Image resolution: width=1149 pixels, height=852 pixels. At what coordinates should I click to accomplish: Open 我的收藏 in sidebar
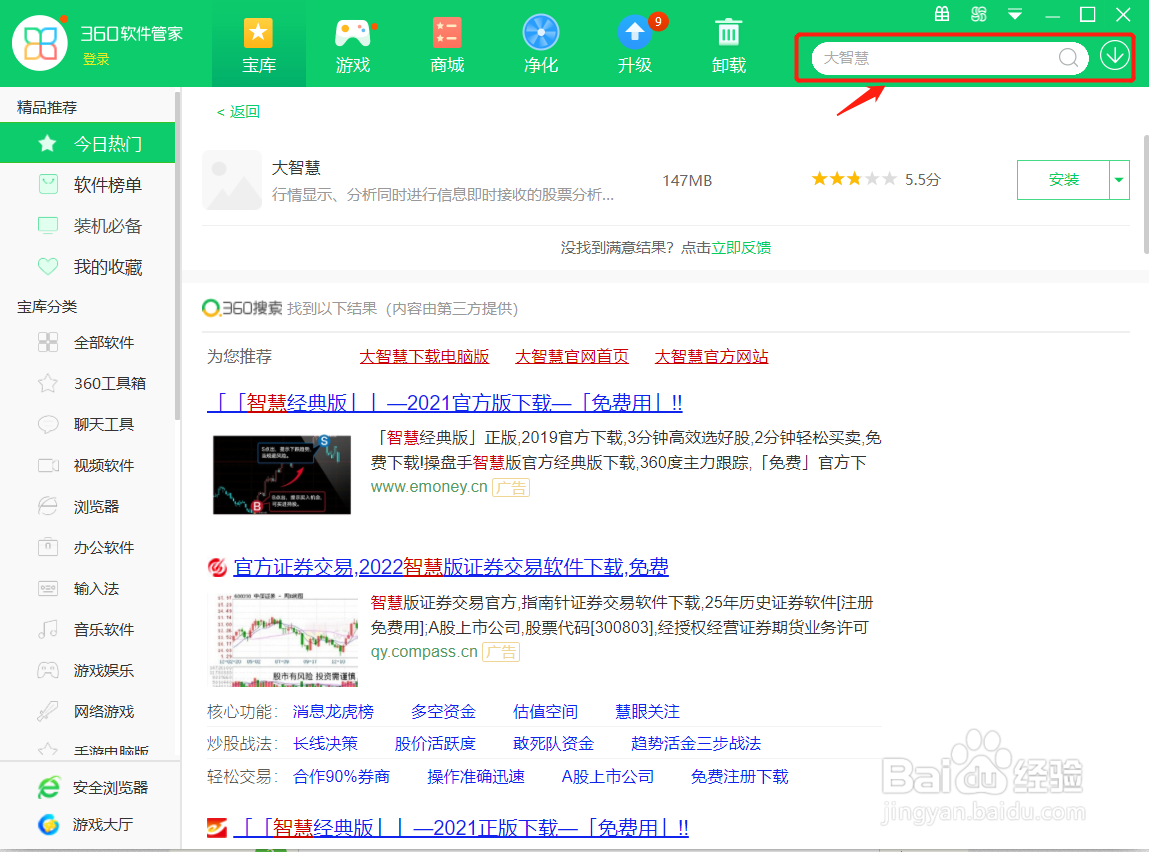88,267
